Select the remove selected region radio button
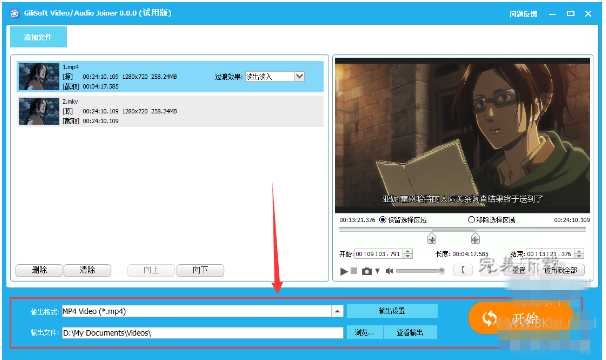606x360 pixels. coord(471,220)
